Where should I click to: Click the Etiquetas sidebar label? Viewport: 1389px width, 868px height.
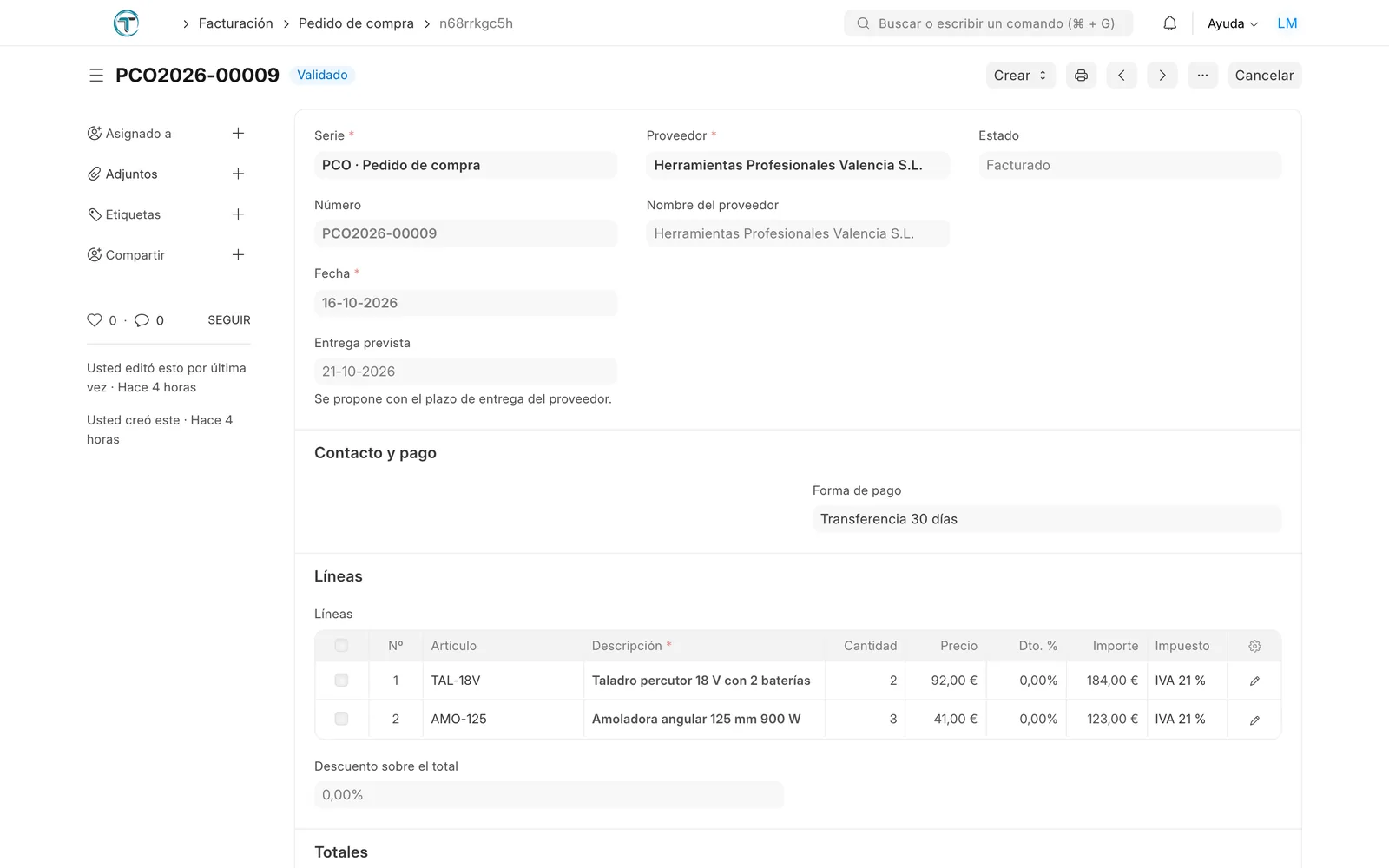[133, 214]
